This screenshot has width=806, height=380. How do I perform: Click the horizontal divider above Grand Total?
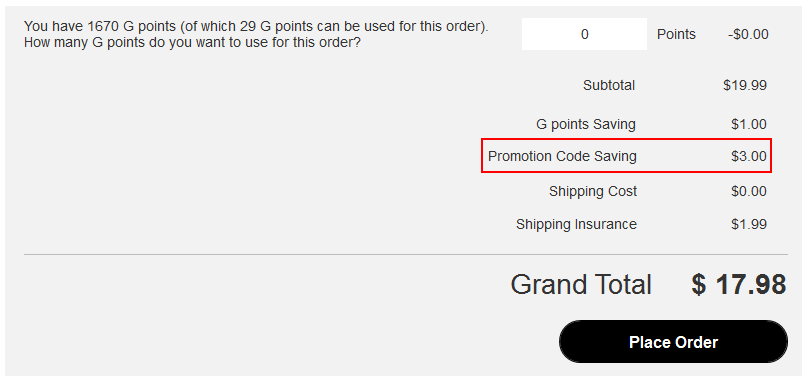point(406,254)
